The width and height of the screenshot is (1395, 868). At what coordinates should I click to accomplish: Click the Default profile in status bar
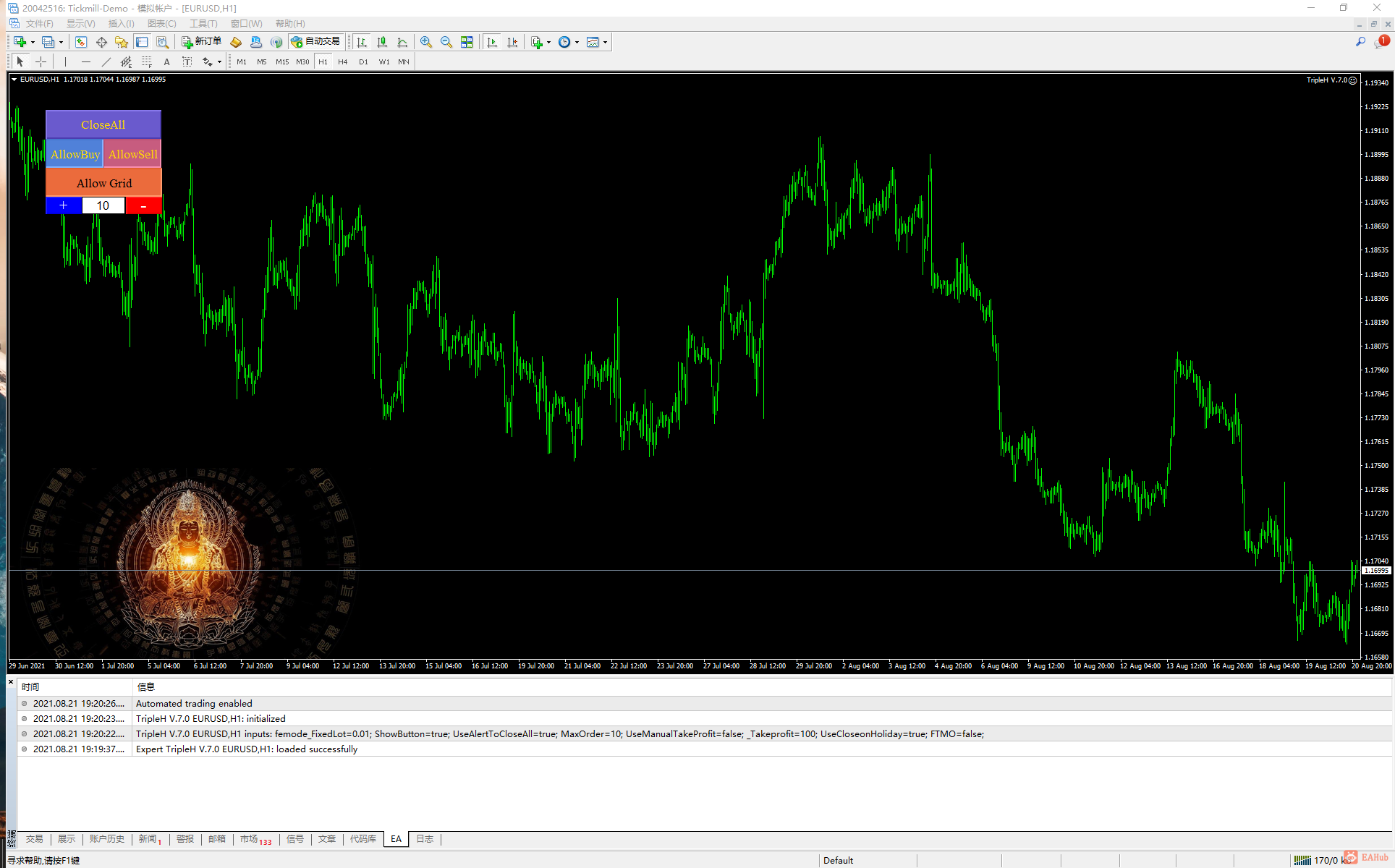tap(839, 860)
